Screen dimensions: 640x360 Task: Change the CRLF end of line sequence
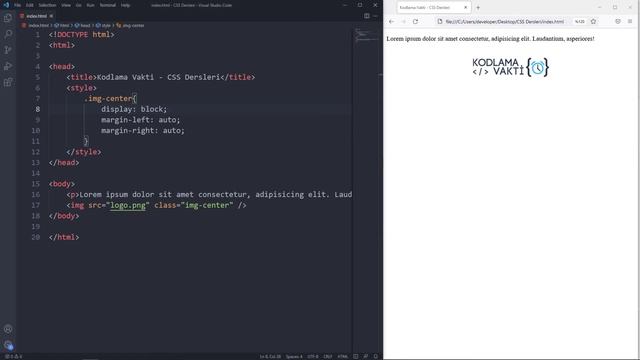click(328, 356)
